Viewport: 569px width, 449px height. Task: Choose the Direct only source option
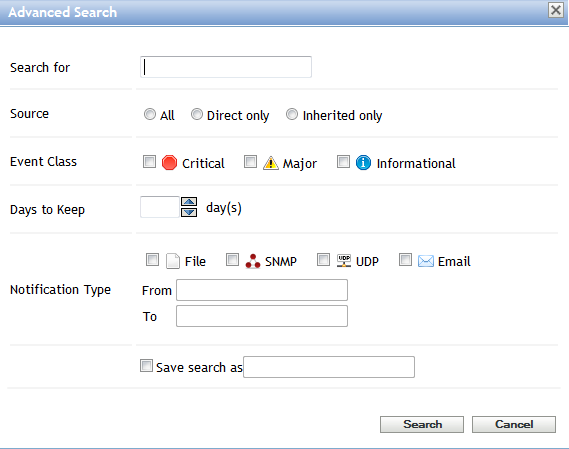coord(197,114)
